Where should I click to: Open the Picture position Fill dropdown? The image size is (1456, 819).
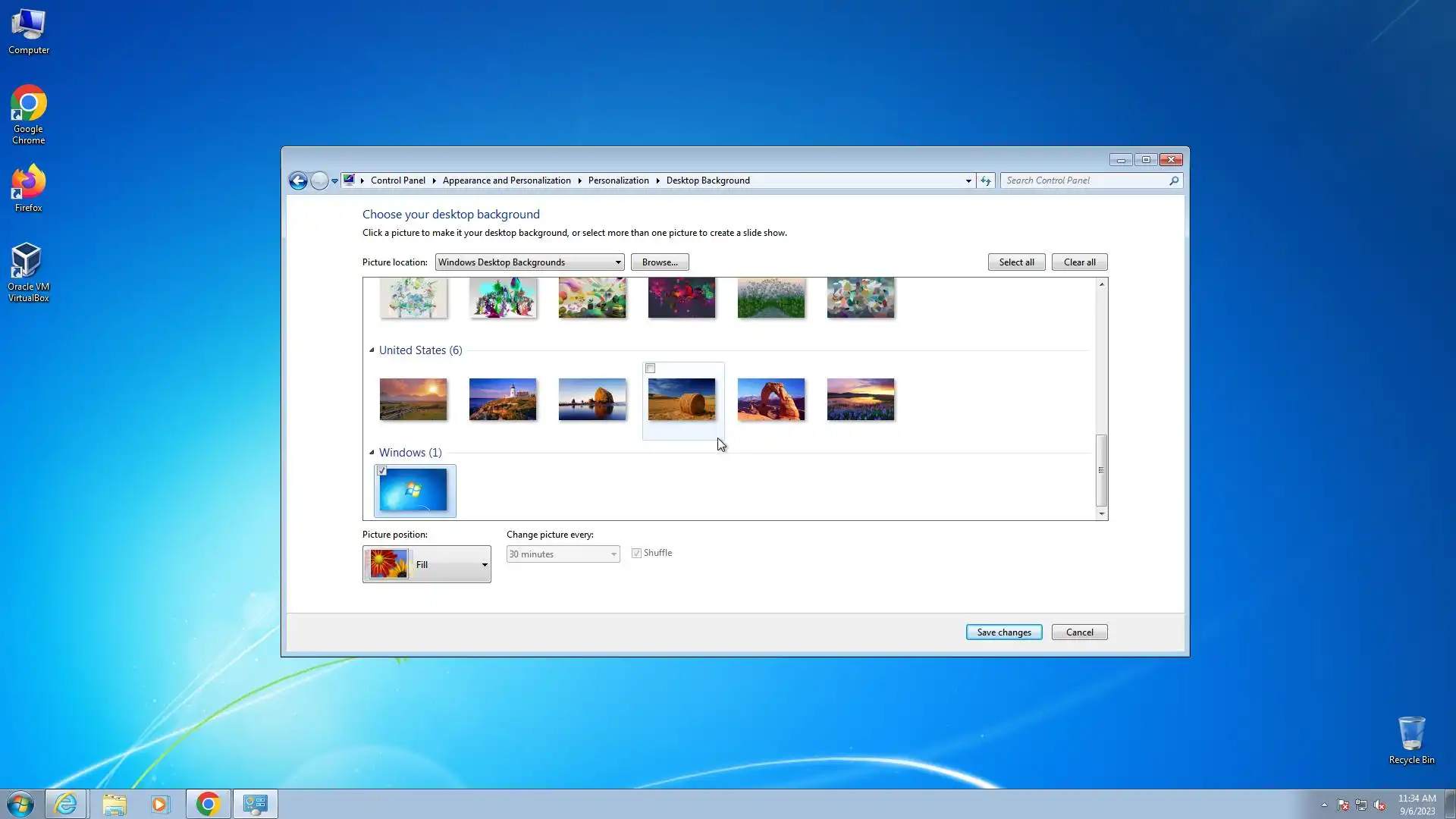(426, 564)
